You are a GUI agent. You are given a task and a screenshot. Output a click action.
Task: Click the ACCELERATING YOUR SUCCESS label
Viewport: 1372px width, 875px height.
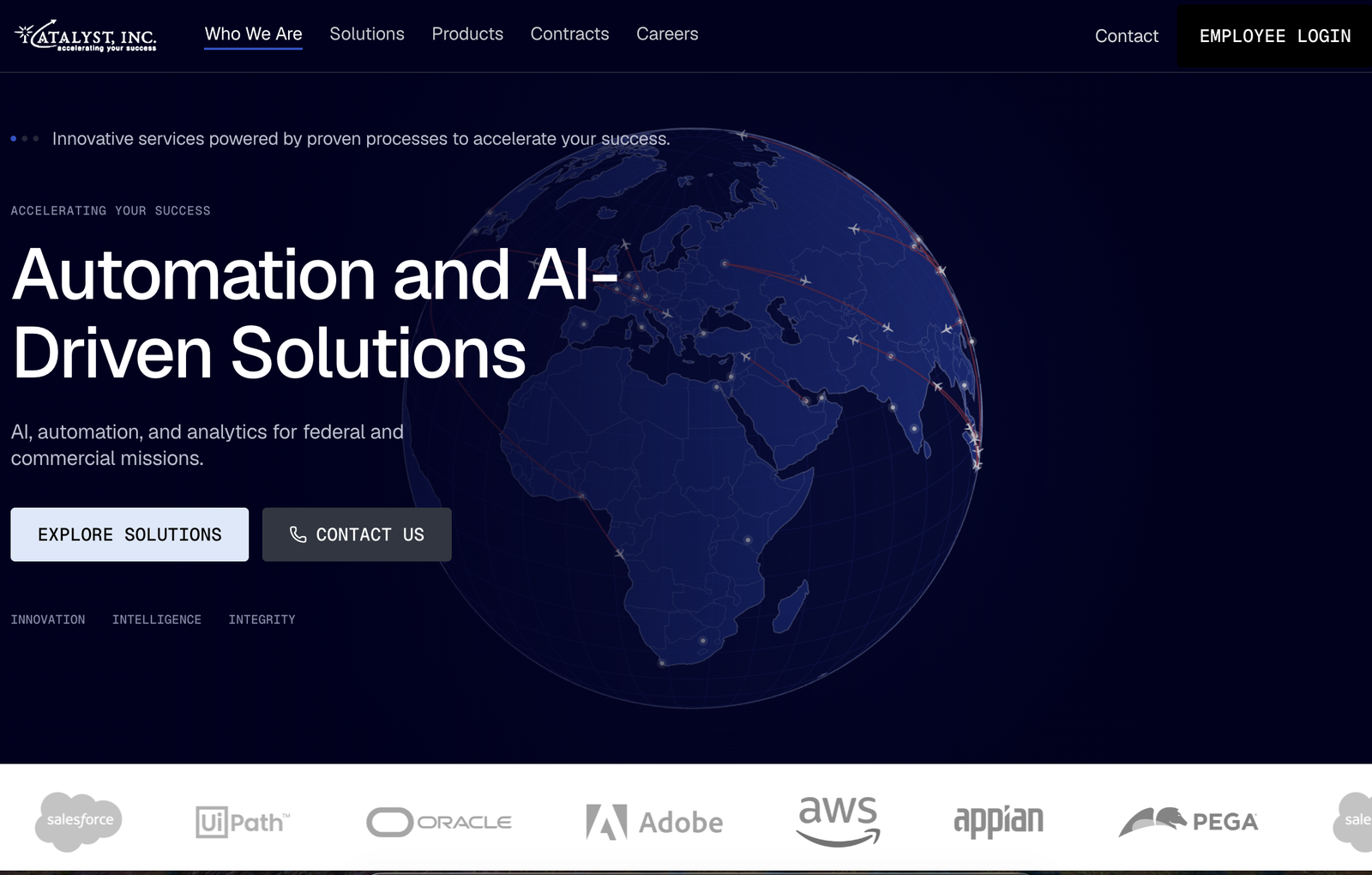[111, 211]
